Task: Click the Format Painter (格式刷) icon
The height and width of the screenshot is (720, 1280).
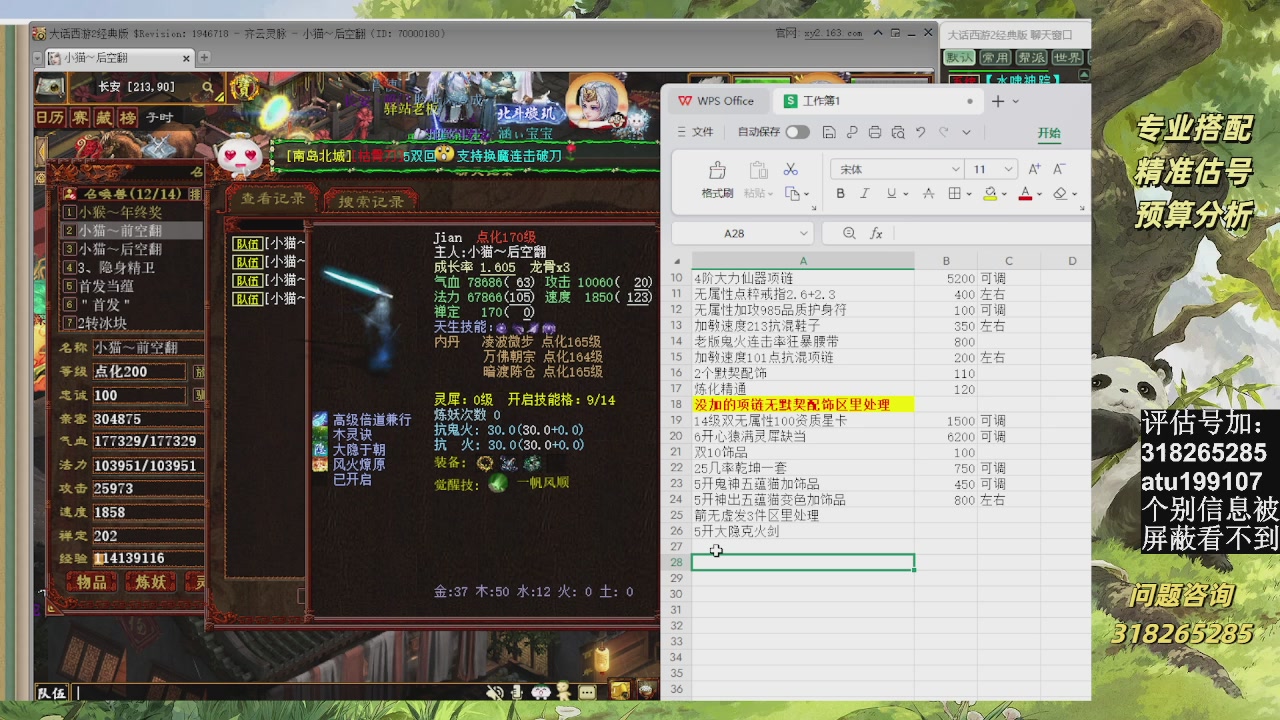Action: tap(717, 170)
